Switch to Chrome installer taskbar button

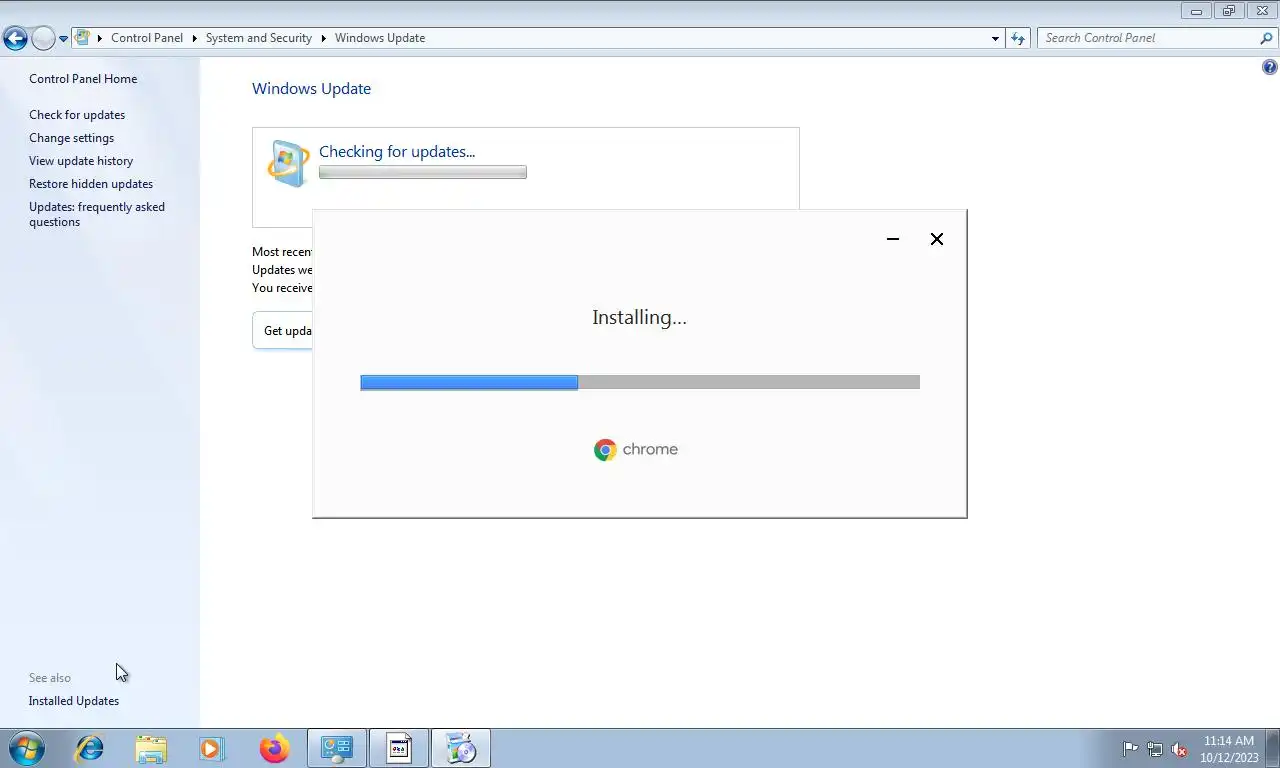[461, 748]
